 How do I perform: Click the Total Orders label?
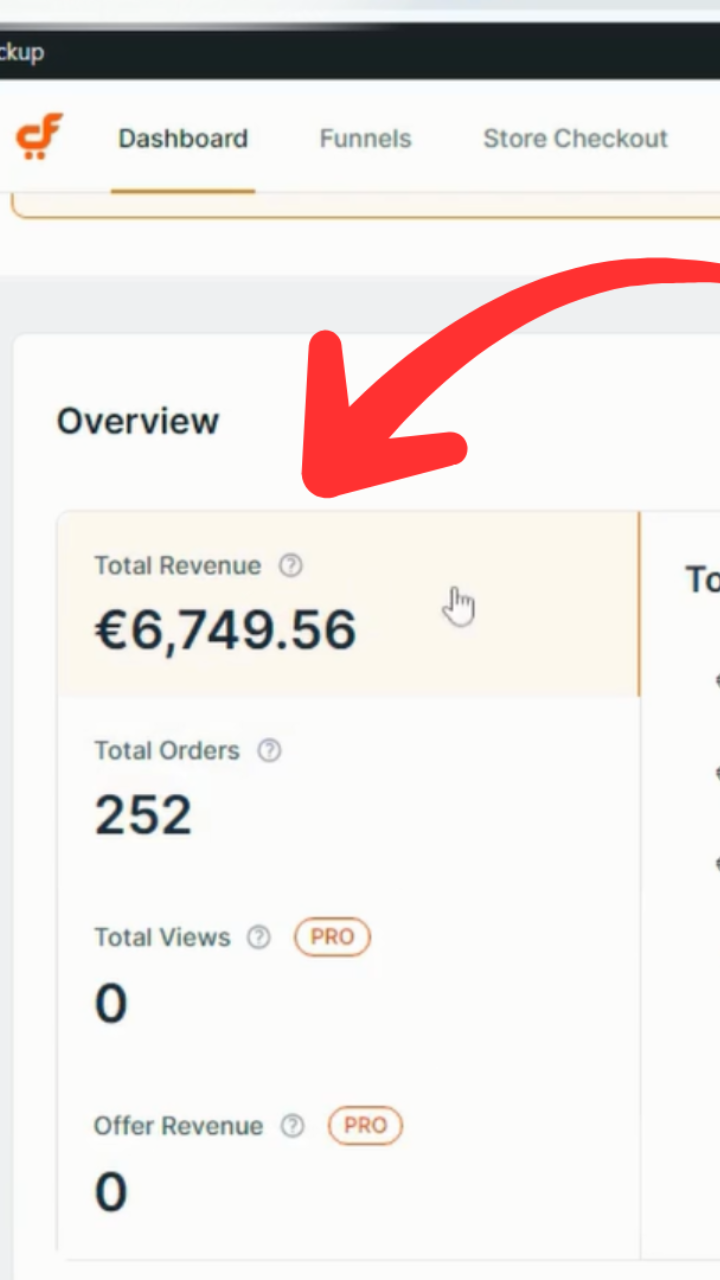tap(167, 751)
